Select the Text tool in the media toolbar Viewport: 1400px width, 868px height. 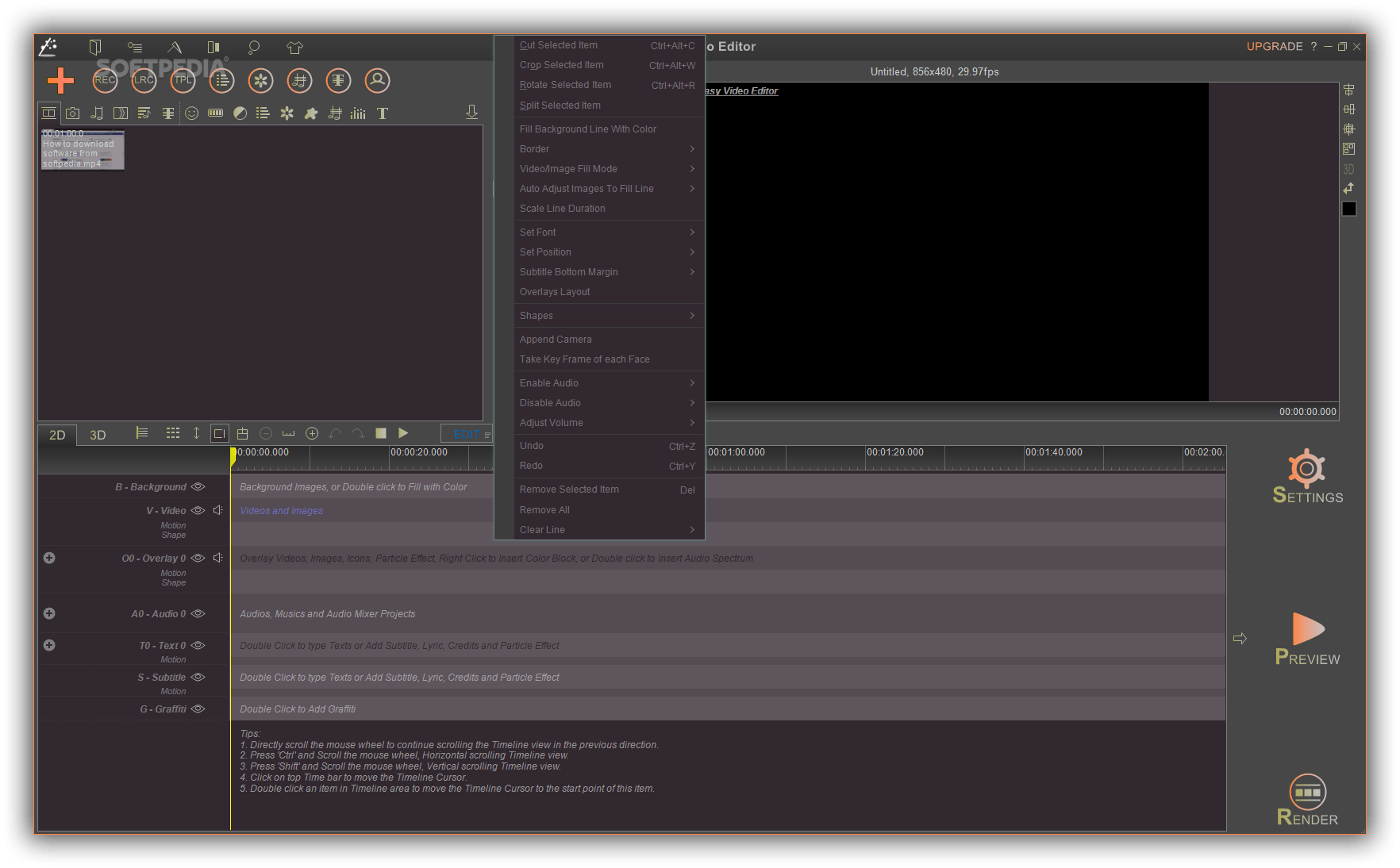click(x=382, y=113)
